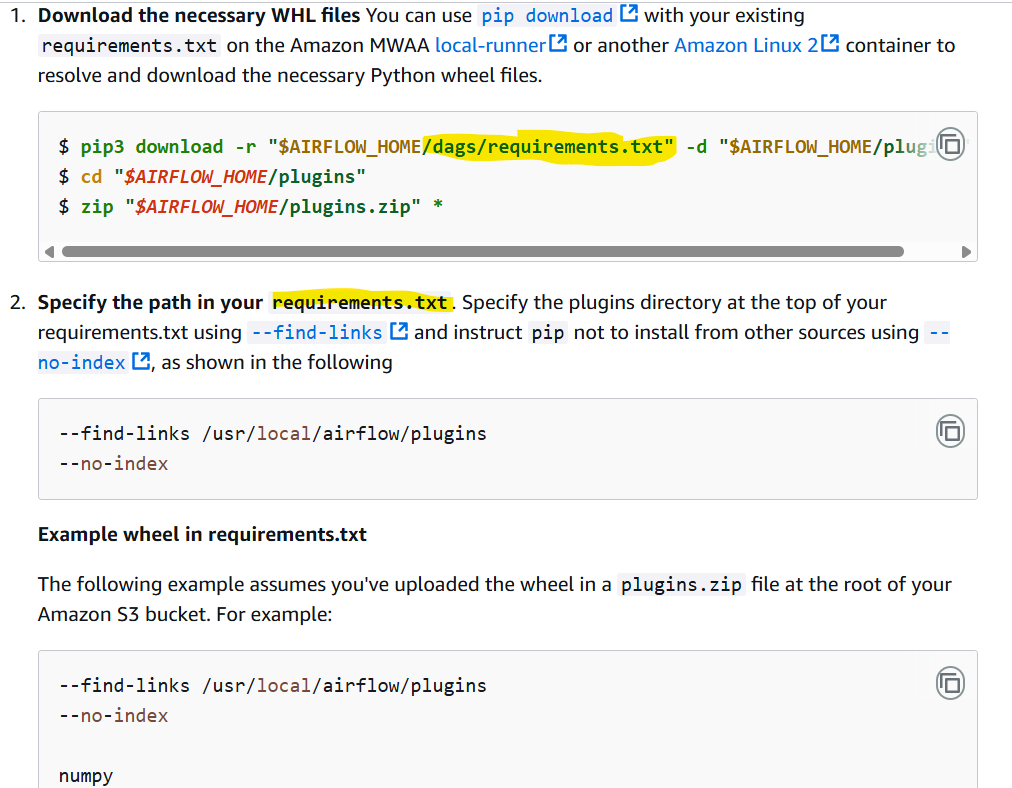Click the cd "$AIRFLOW_HOME/plugins" command line
This screenshot has height=788, width=1012.
click(212, 177)
